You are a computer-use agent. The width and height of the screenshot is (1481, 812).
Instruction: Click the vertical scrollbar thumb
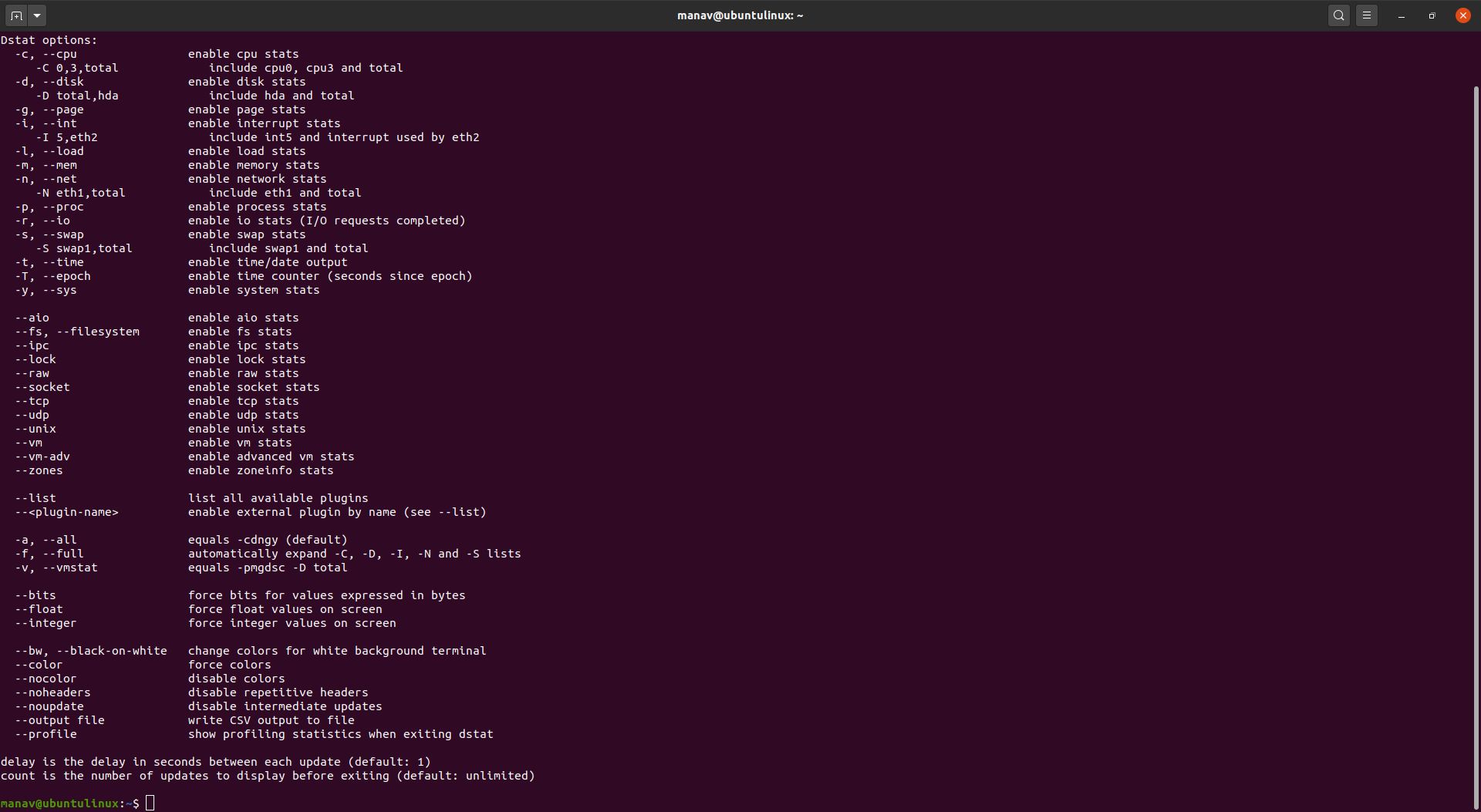pos(1476,447)
